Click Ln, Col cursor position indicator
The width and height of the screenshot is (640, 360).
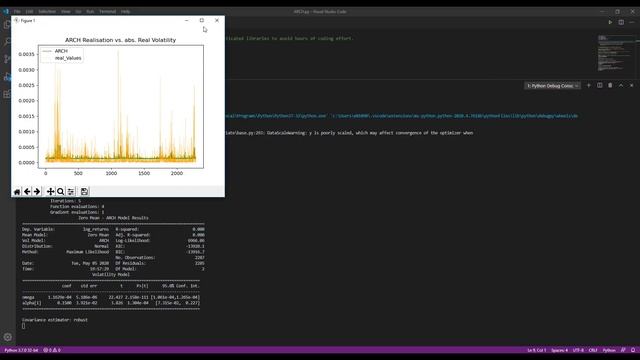pos(536,350)
